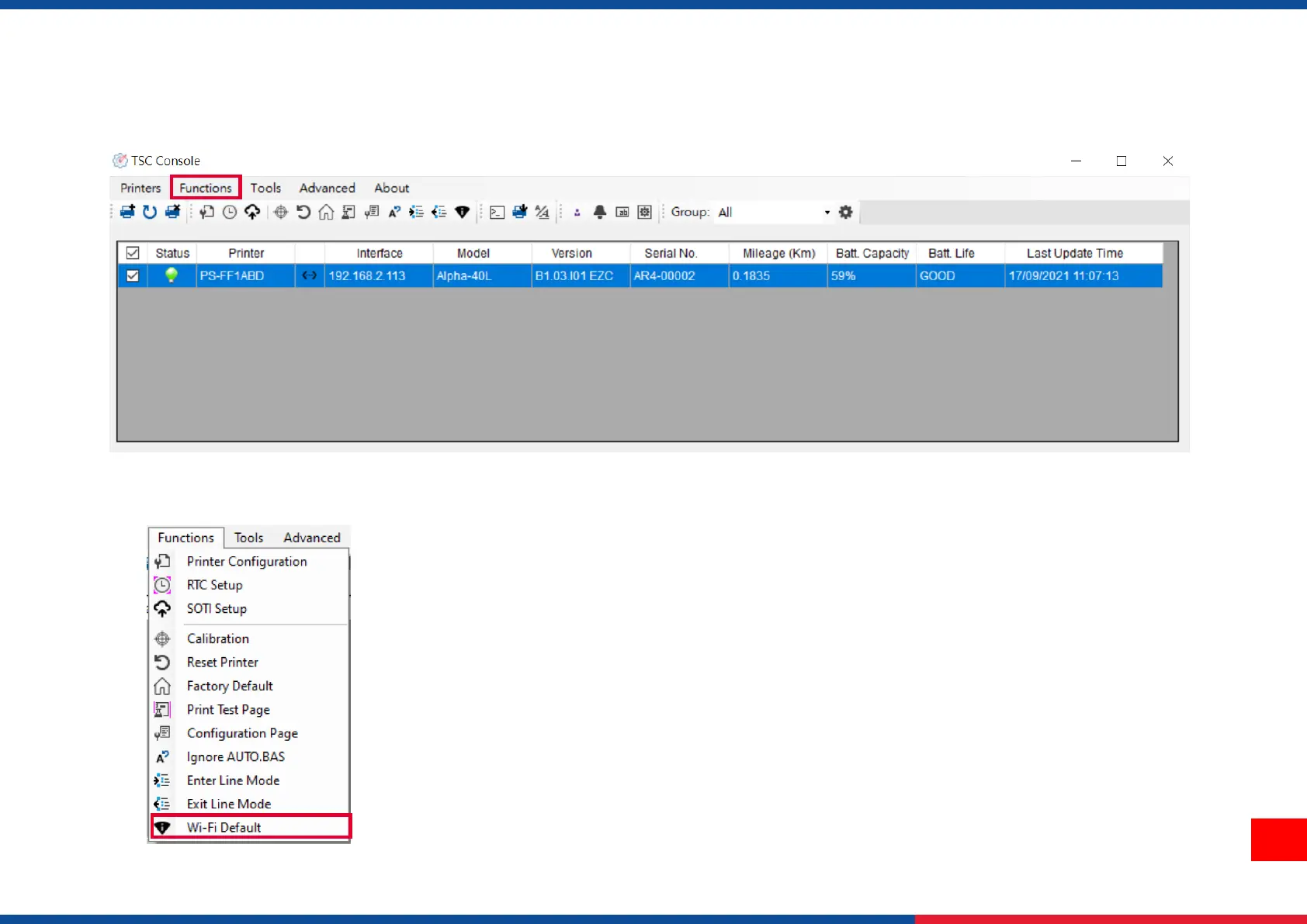
Task: Open the Tools menu in TSC Console
Action: 265,188
